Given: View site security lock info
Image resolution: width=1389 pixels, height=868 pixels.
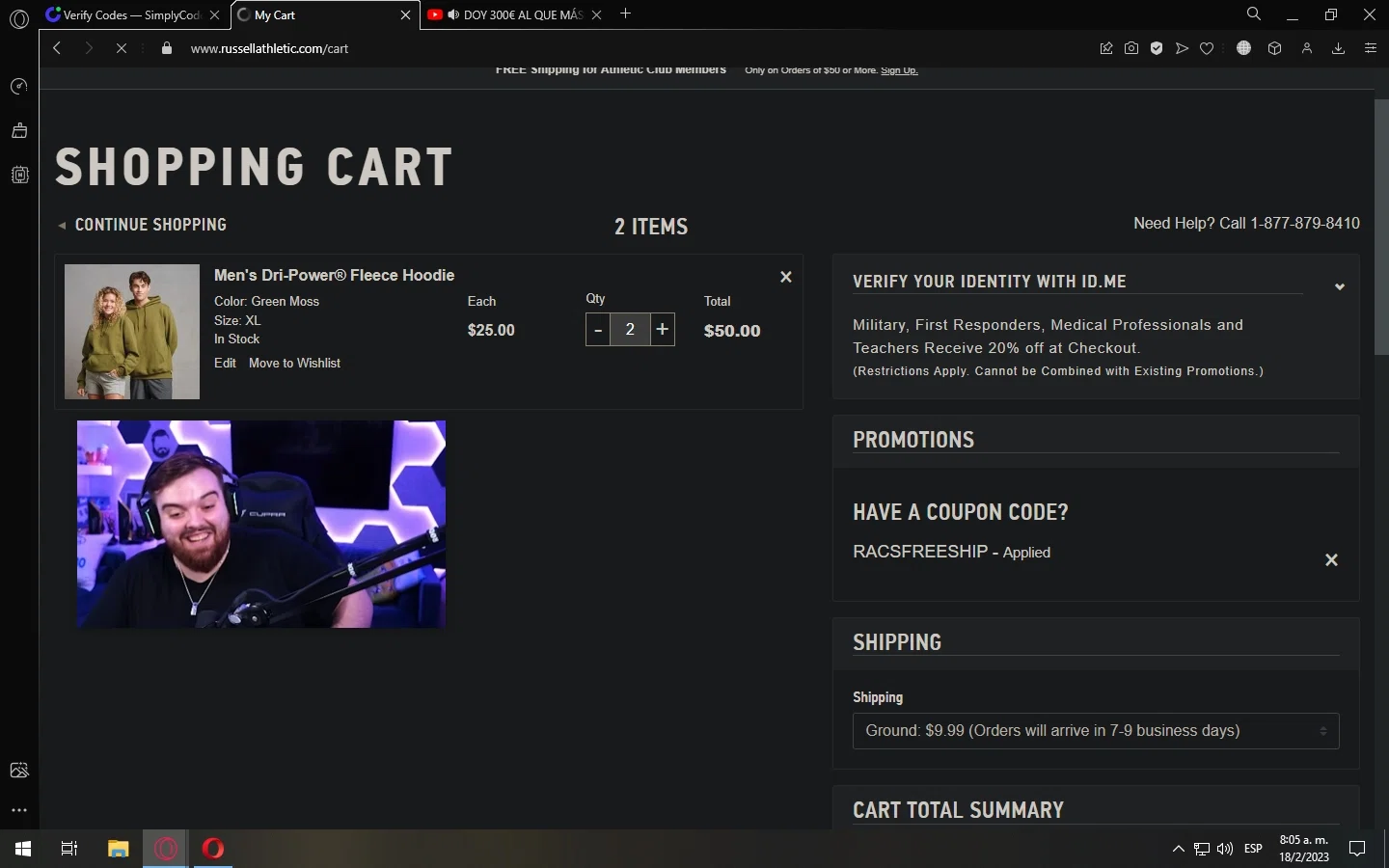Looking at the screenshot, I should [x=166, y=48].
